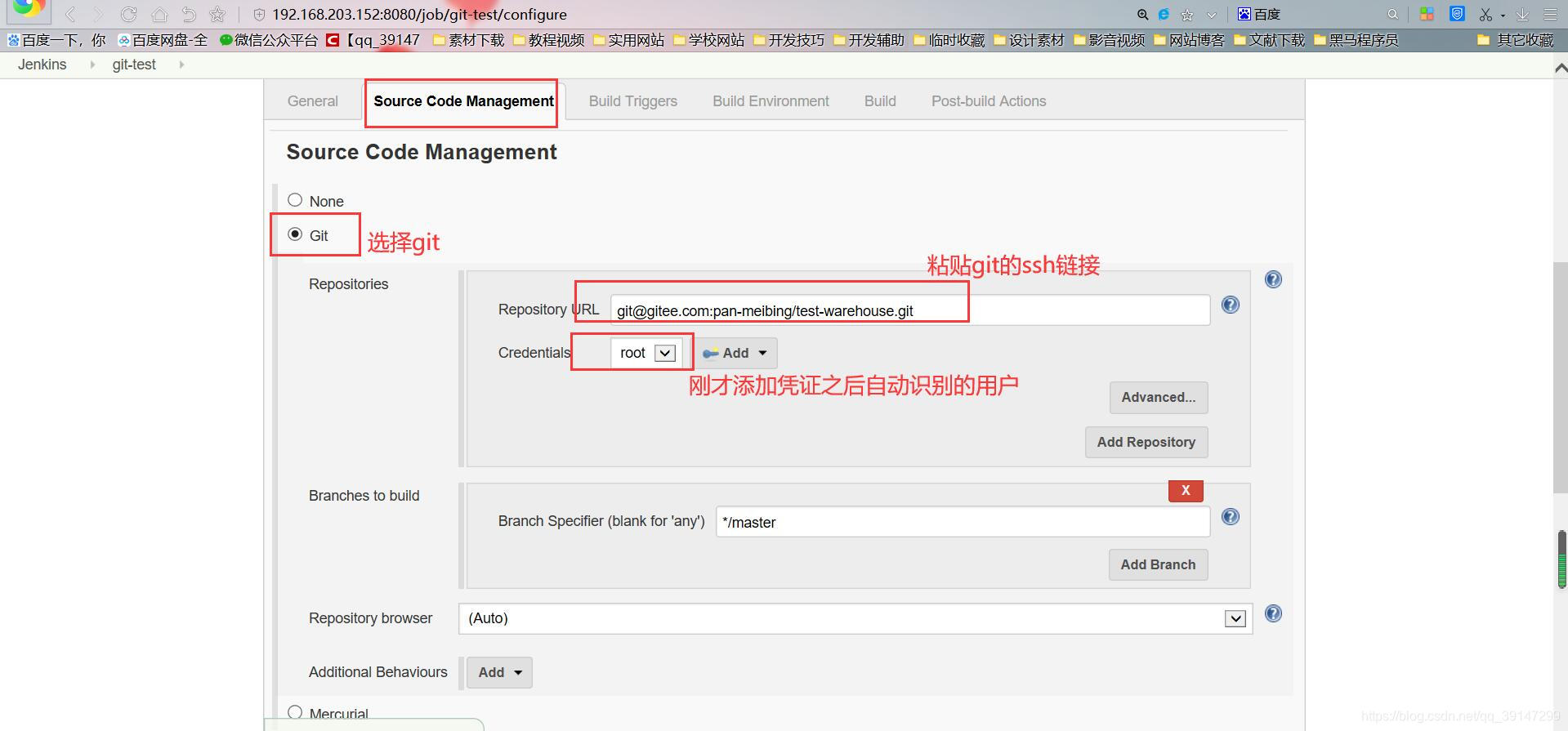Open help for Repositories section
1568x731 pixels.
(1273, 279)
